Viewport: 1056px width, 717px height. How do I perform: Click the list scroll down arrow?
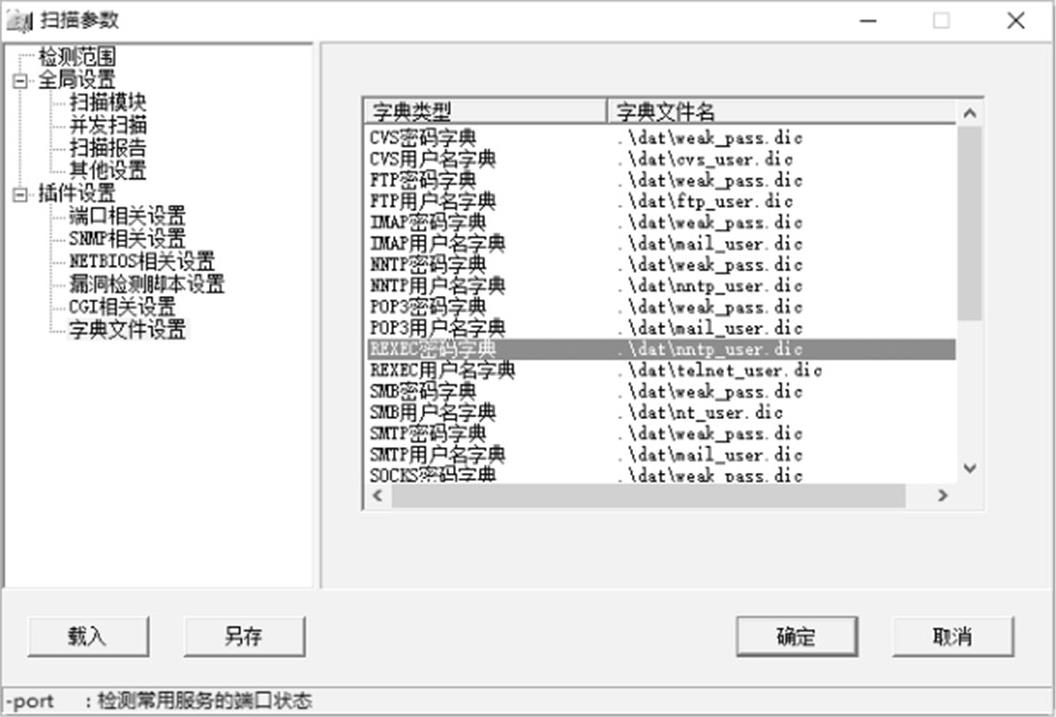tap(970, 469)
